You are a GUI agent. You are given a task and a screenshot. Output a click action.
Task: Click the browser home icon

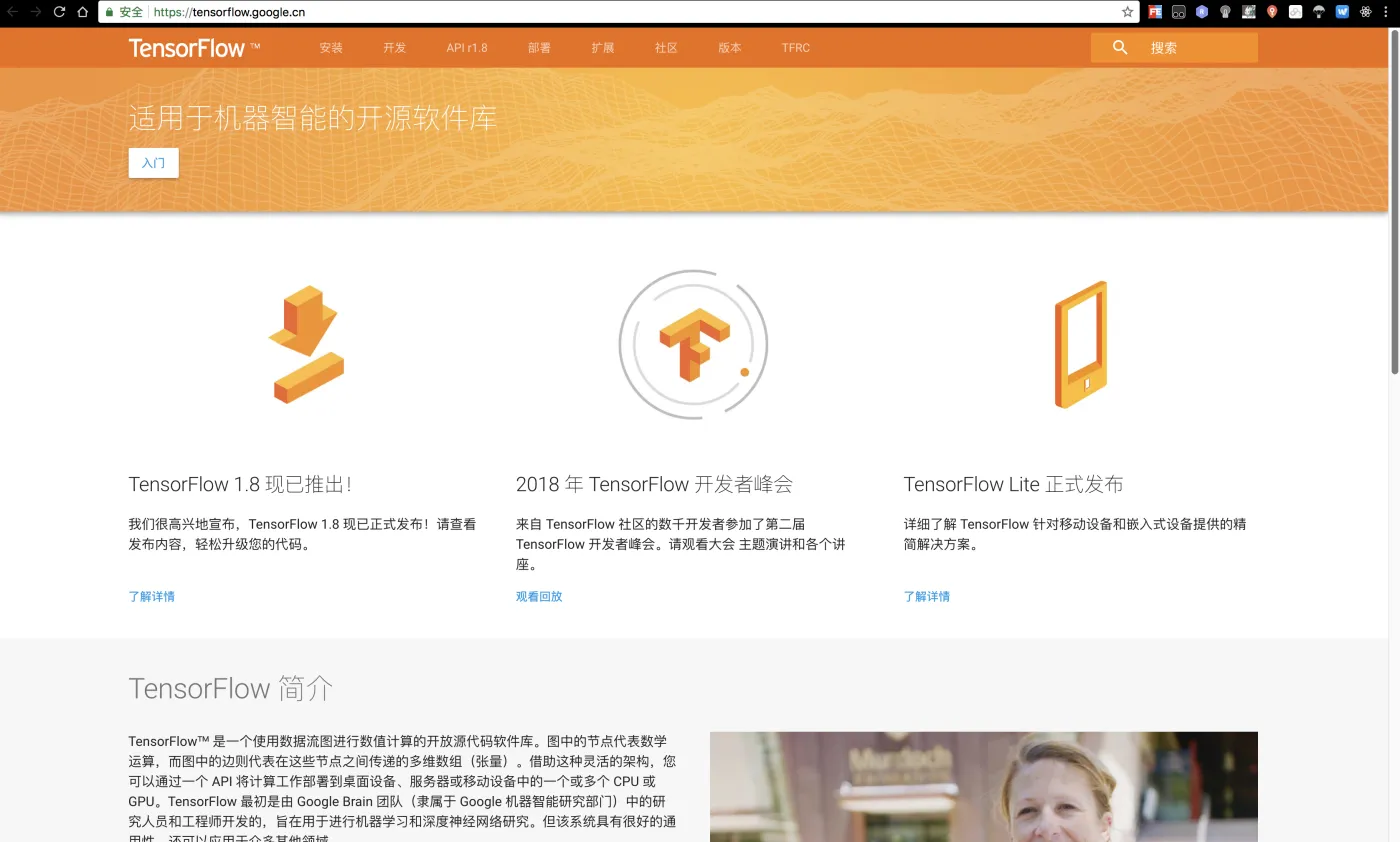click(x=83, y=12)
